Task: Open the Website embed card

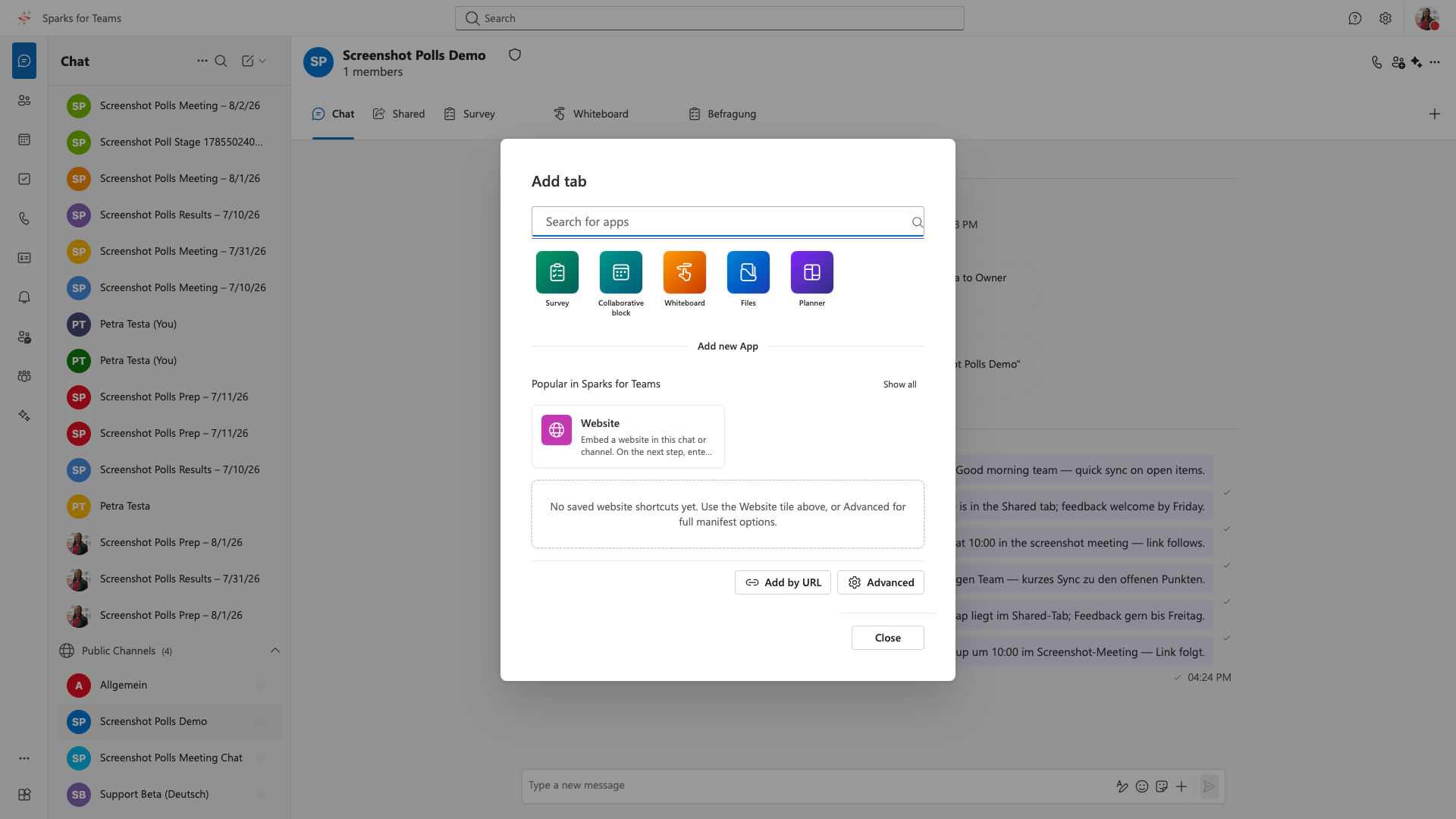Action: 628,436
